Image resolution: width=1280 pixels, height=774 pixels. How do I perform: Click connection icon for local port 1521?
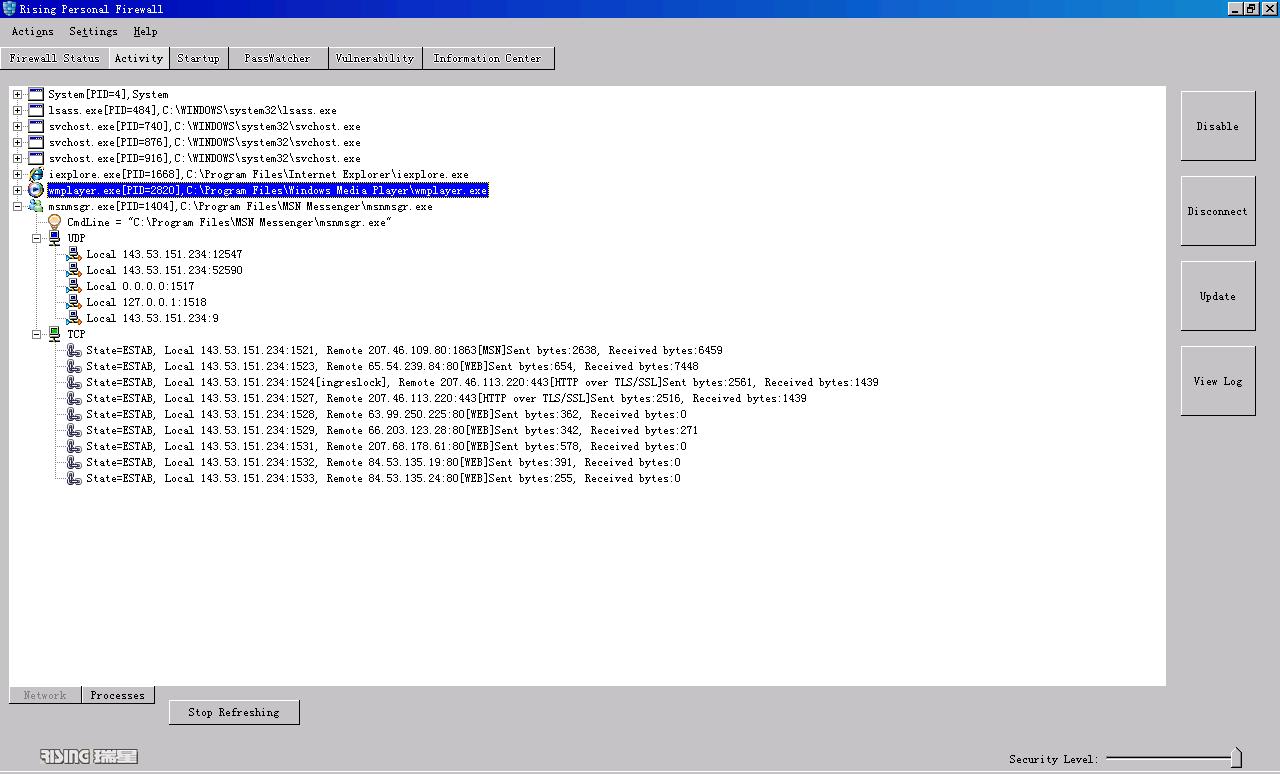(74, 350)
